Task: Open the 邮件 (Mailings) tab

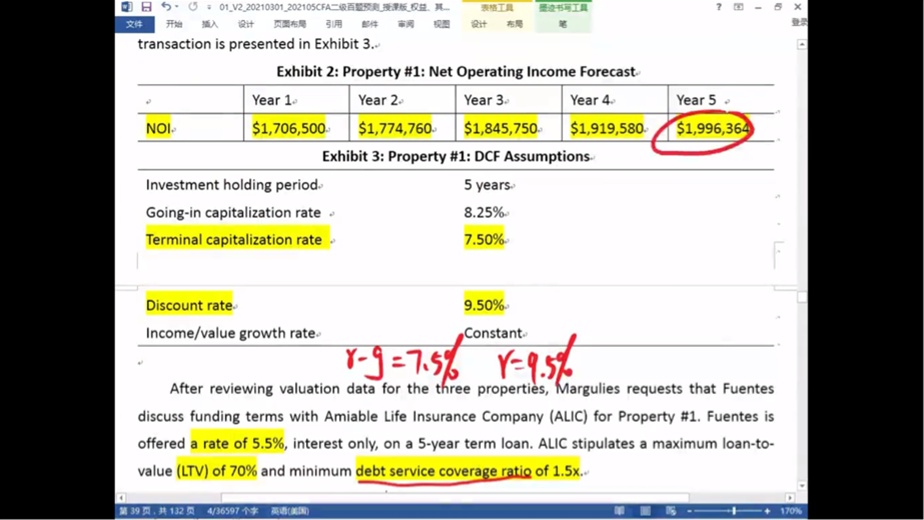Action: click(x=369, y=24)
